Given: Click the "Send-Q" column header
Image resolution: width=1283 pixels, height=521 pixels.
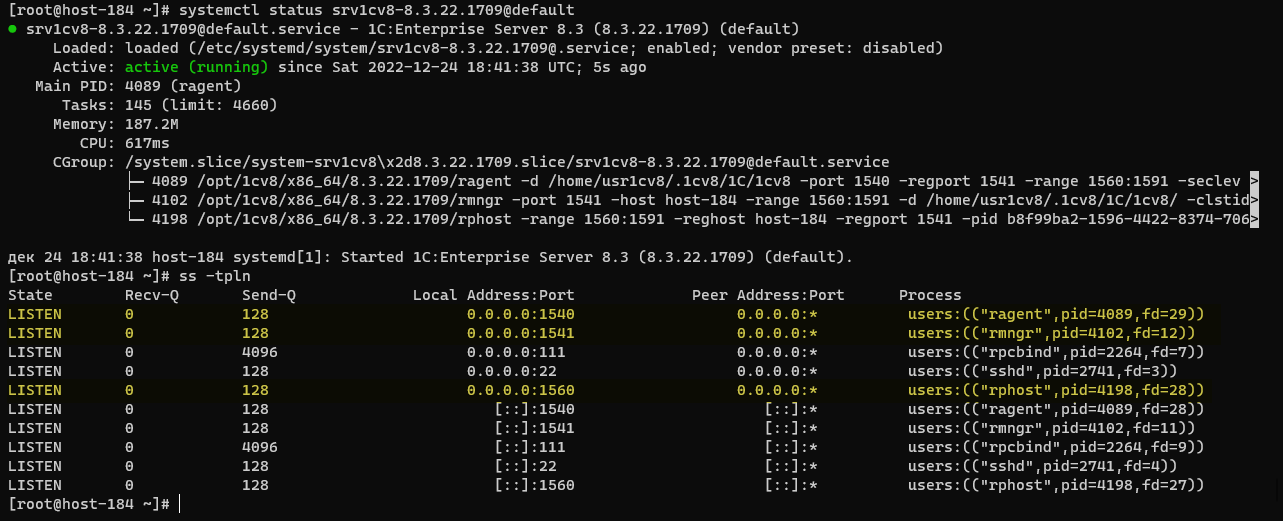Looking at the screenshot, I should pos(268,295).
